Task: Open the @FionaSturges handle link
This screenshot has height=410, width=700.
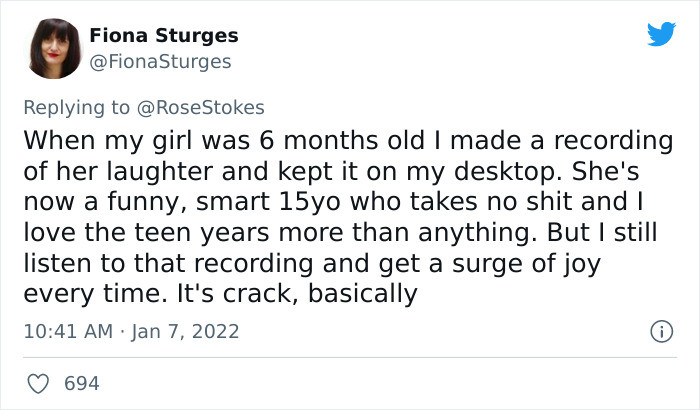Action: (x=160, y=62)
